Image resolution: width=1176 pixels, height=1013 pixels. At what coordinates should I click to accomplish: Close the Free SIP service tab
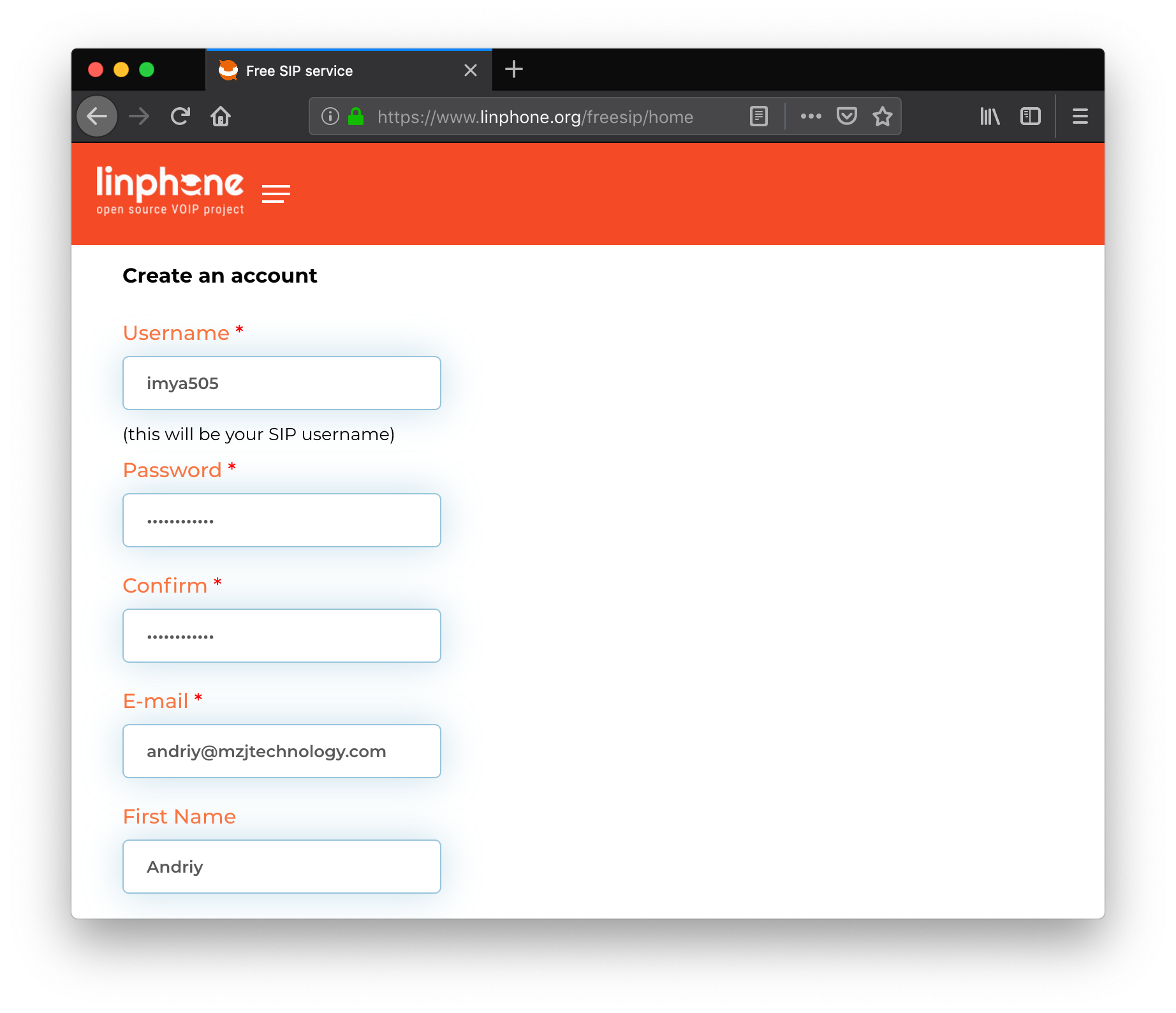click(x=471, y=70)
